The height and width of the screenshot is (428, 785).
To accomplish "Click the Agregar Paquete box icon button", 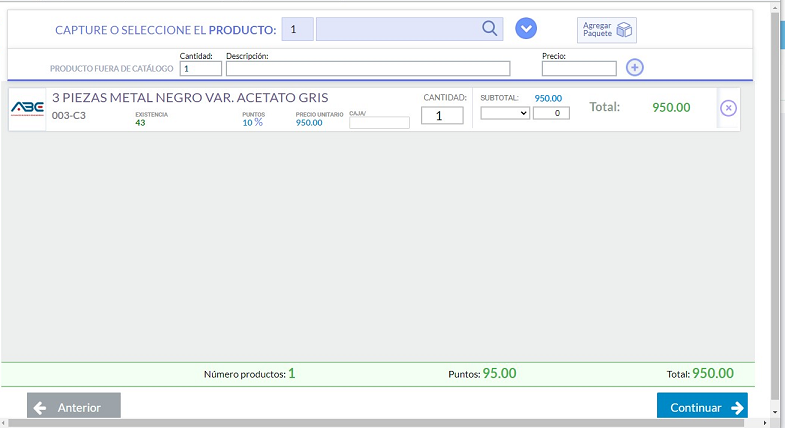I will tap(607, 30).
